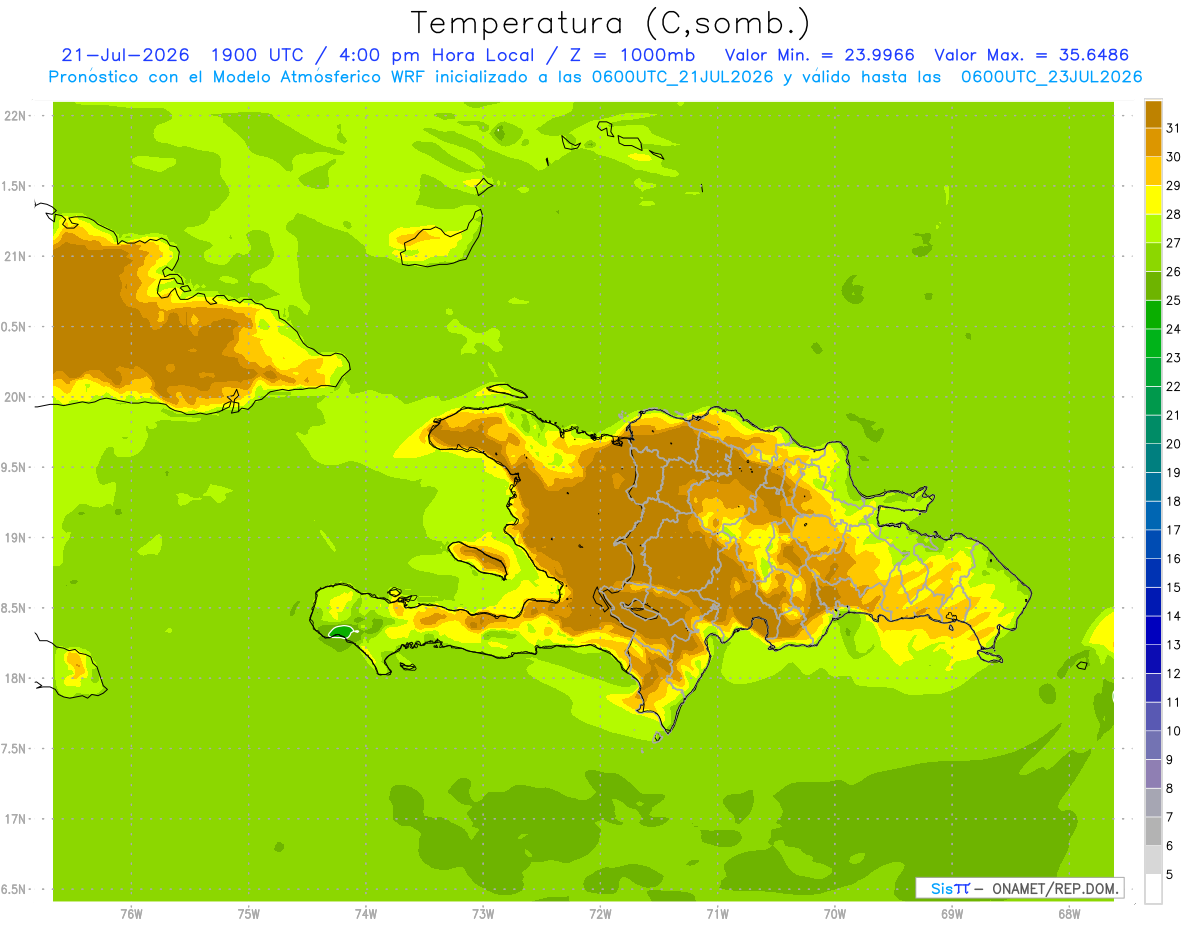Click the colorbar label '14'
Viewport: 1200px width, 927px height.
click(1174, 616)
